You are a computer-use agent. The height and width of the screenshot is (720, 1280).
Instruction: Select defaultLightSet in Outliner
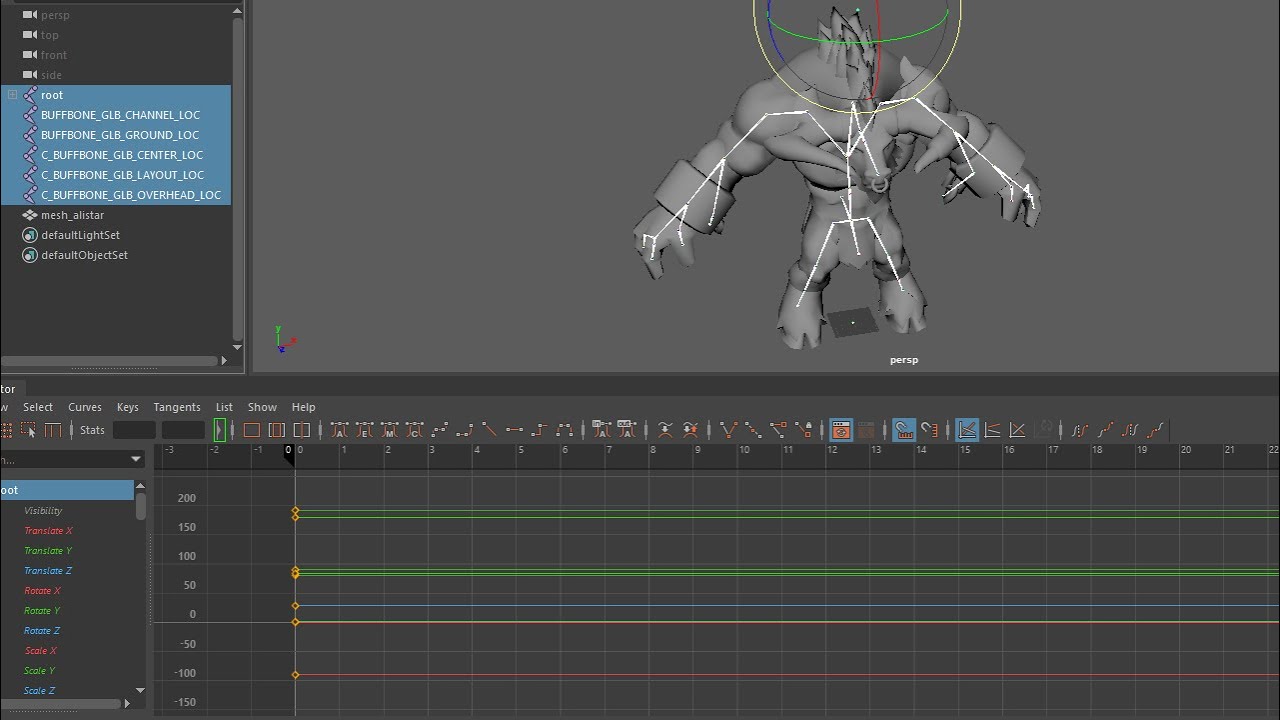[x=80, y=235]
